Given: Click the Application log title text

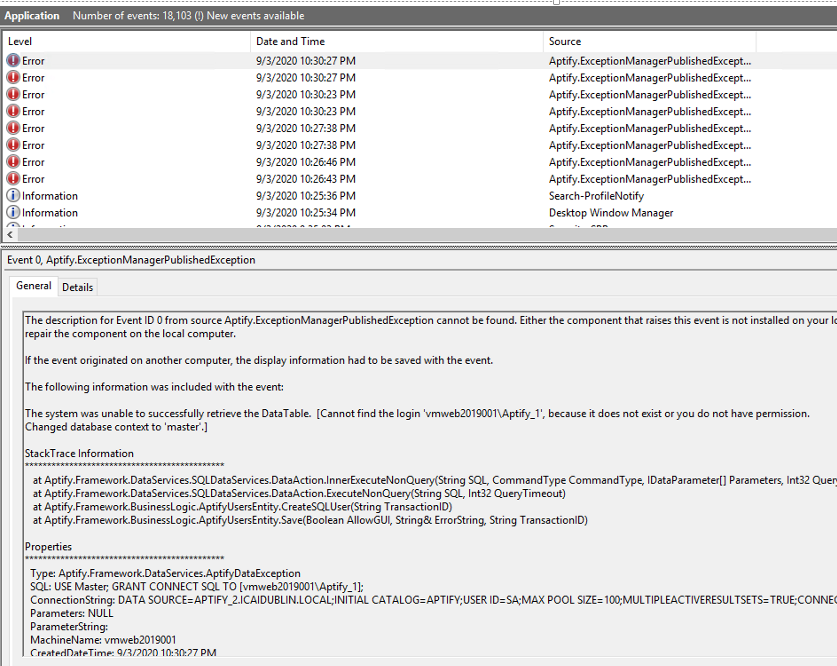Looking at the screenshot, I should (x=32, y=15).
